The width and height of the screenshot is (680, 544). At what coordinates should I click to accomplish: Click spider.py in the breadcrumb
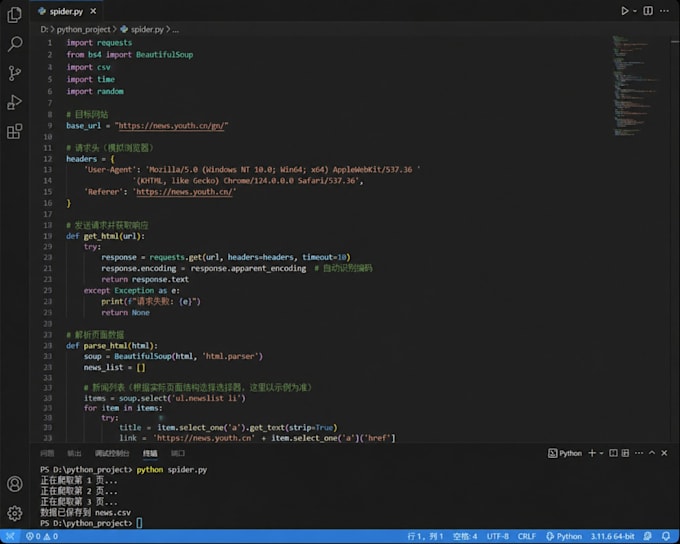tap(147, 29)
